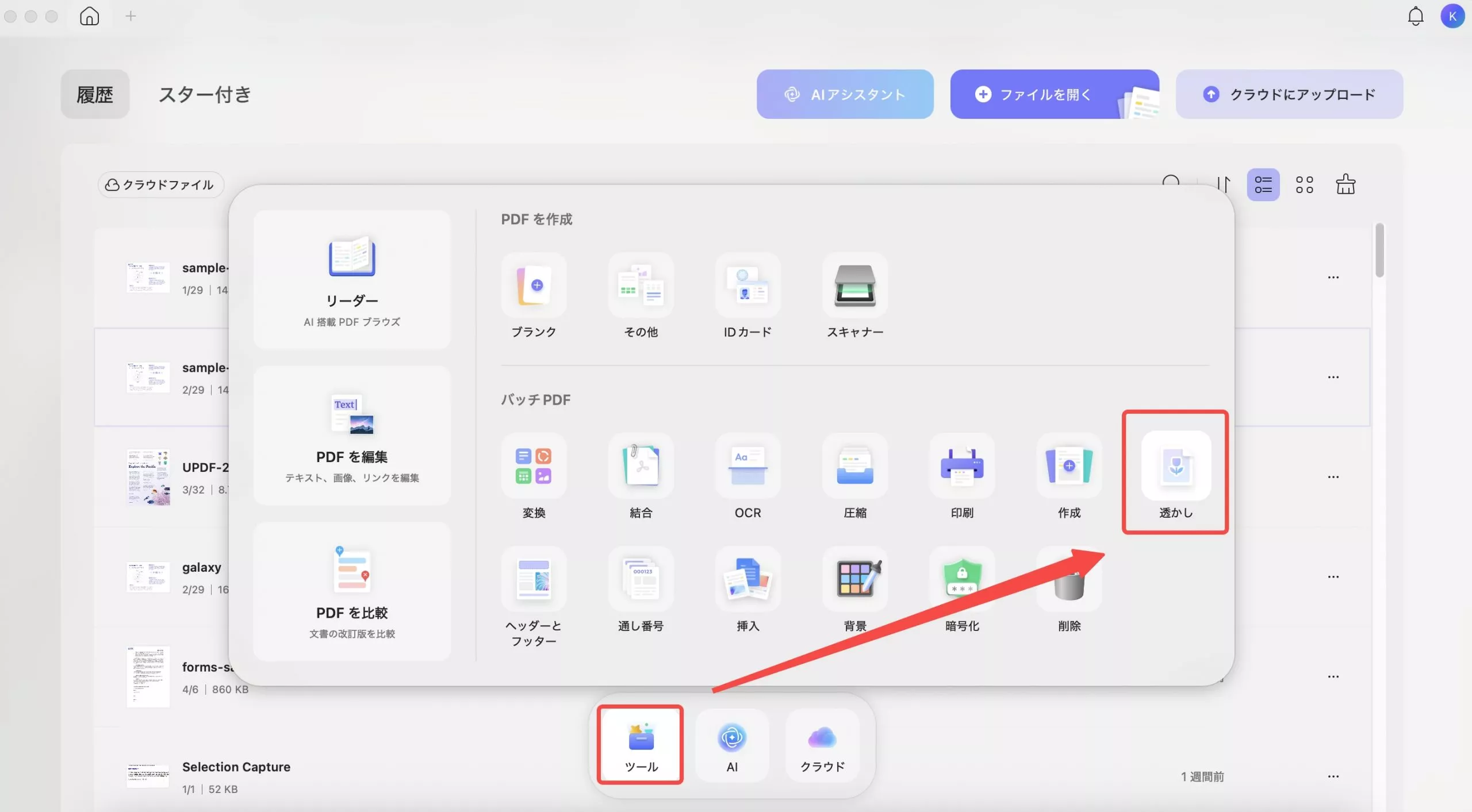Open the batch Watermark (透かし) tool
Image resolution: width=1472 pixels, height=812 pixels.
tap(1175, 467)
